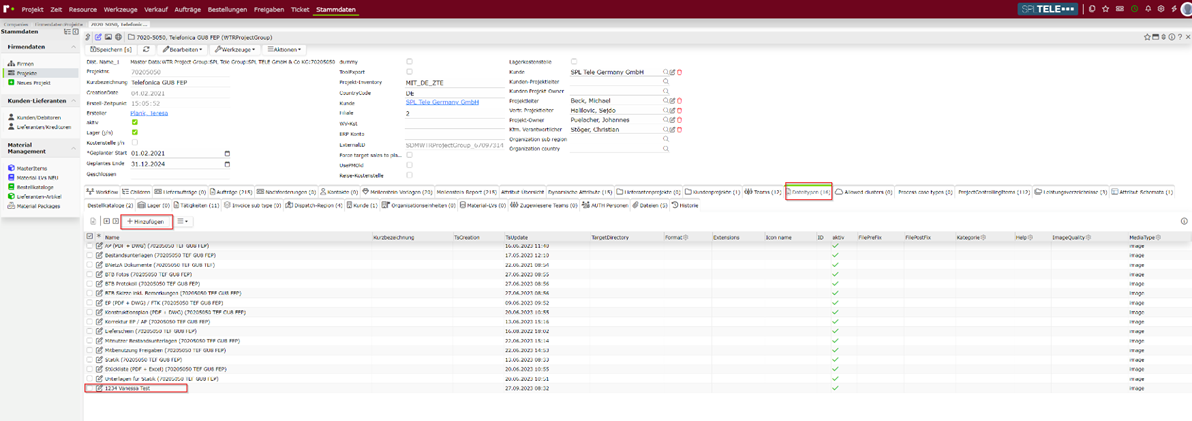1192x421 pixels.
Task: Follow the SPL Tele Germany GmbH link
Action: (442, 101)
